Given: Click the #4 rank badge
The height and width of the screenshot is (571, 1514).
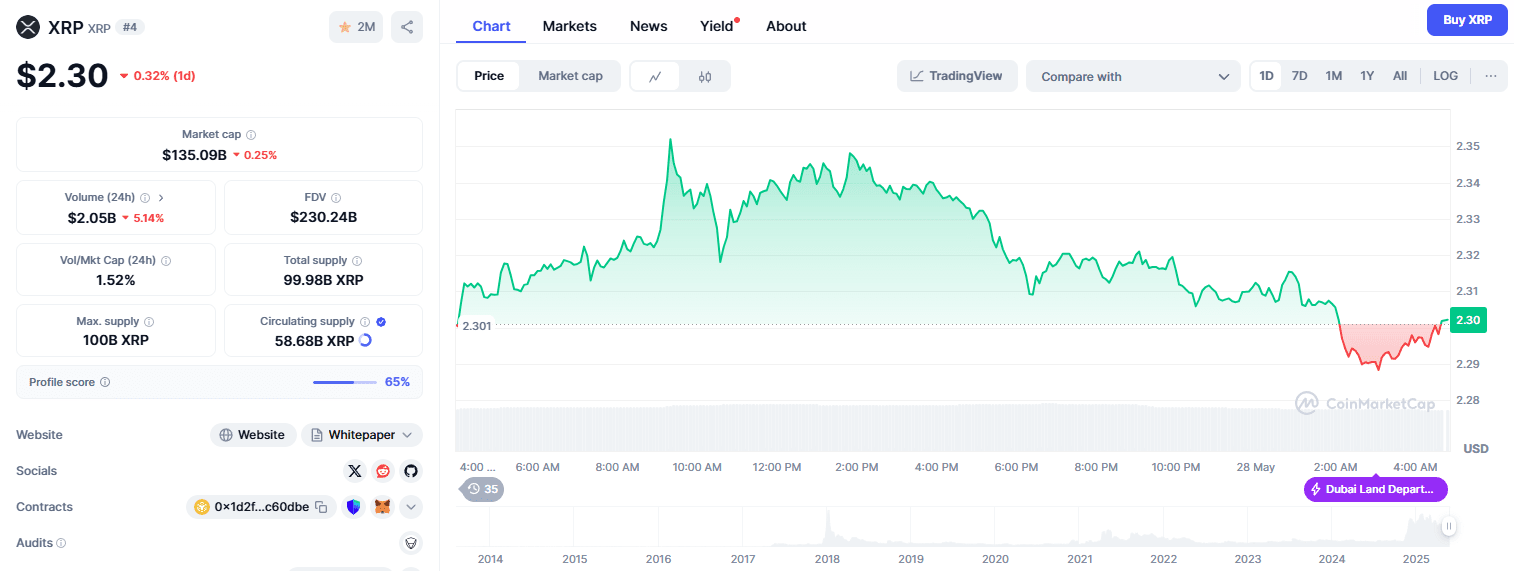Looking at the screenshot, I should 130,27.
